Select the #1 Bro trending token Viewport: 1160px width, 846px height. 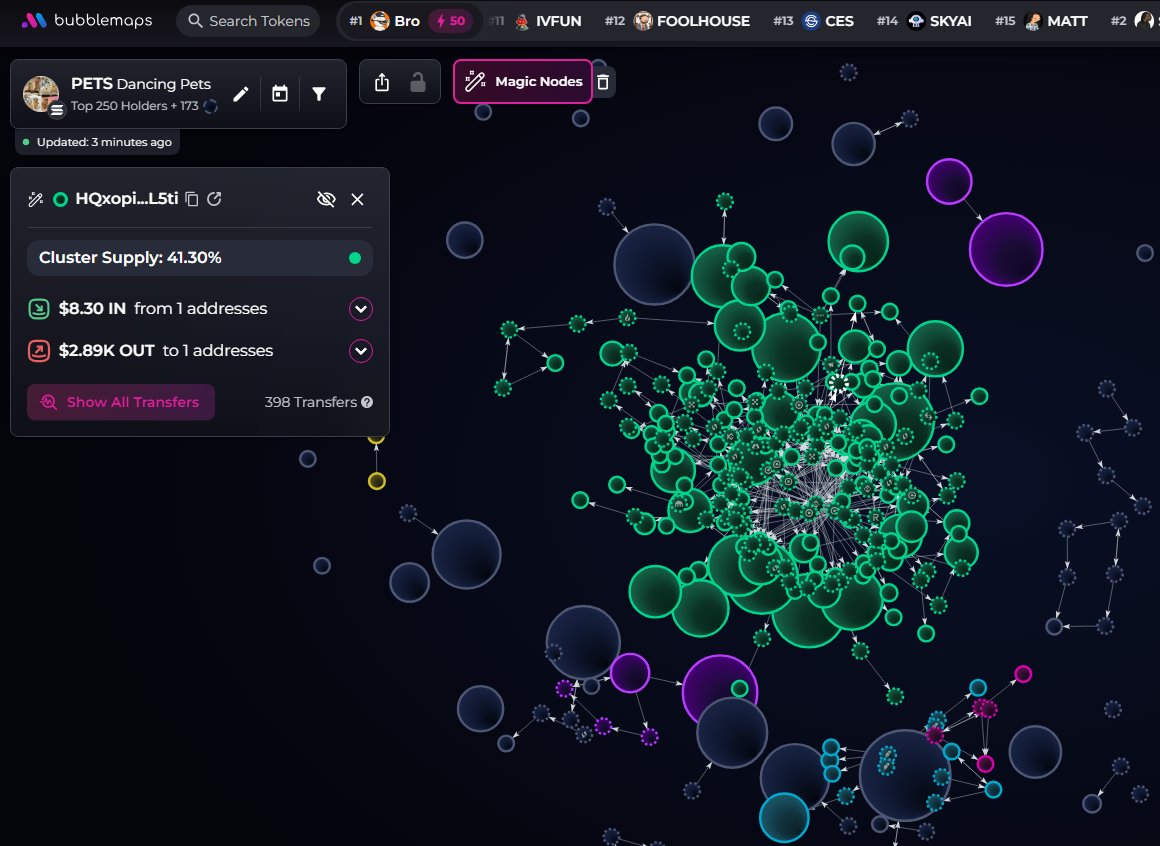(394, 21)
